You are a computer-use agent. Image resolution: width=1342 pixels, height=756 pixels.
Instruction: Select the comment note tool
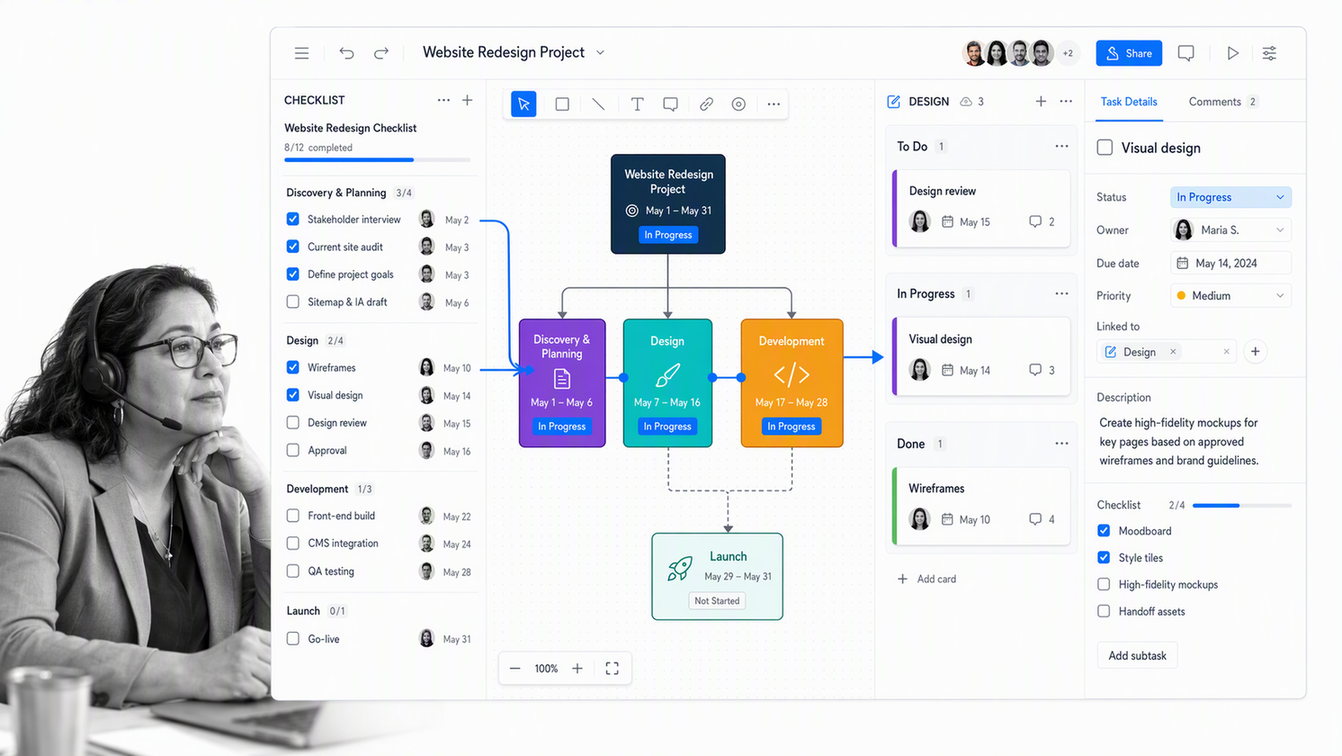point(671,104)
